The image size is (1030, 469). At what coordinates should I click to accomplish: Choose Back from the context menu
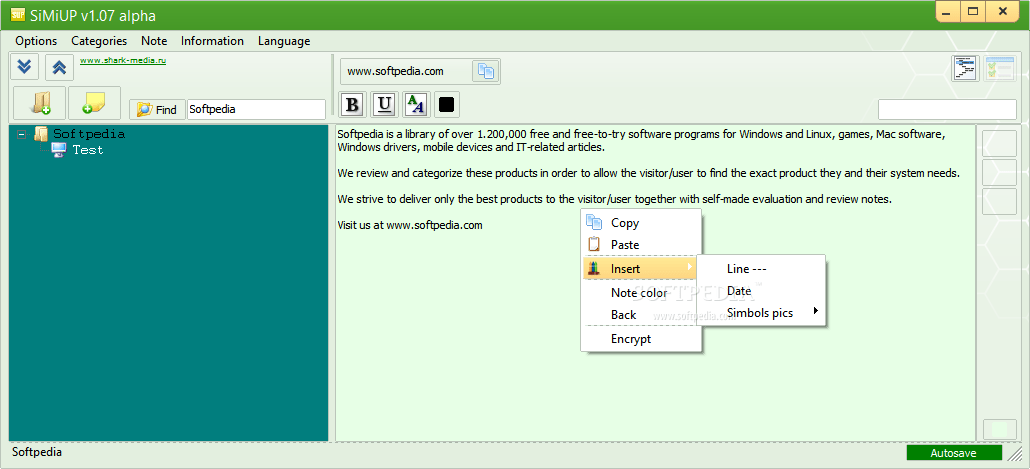click(641, 315)
